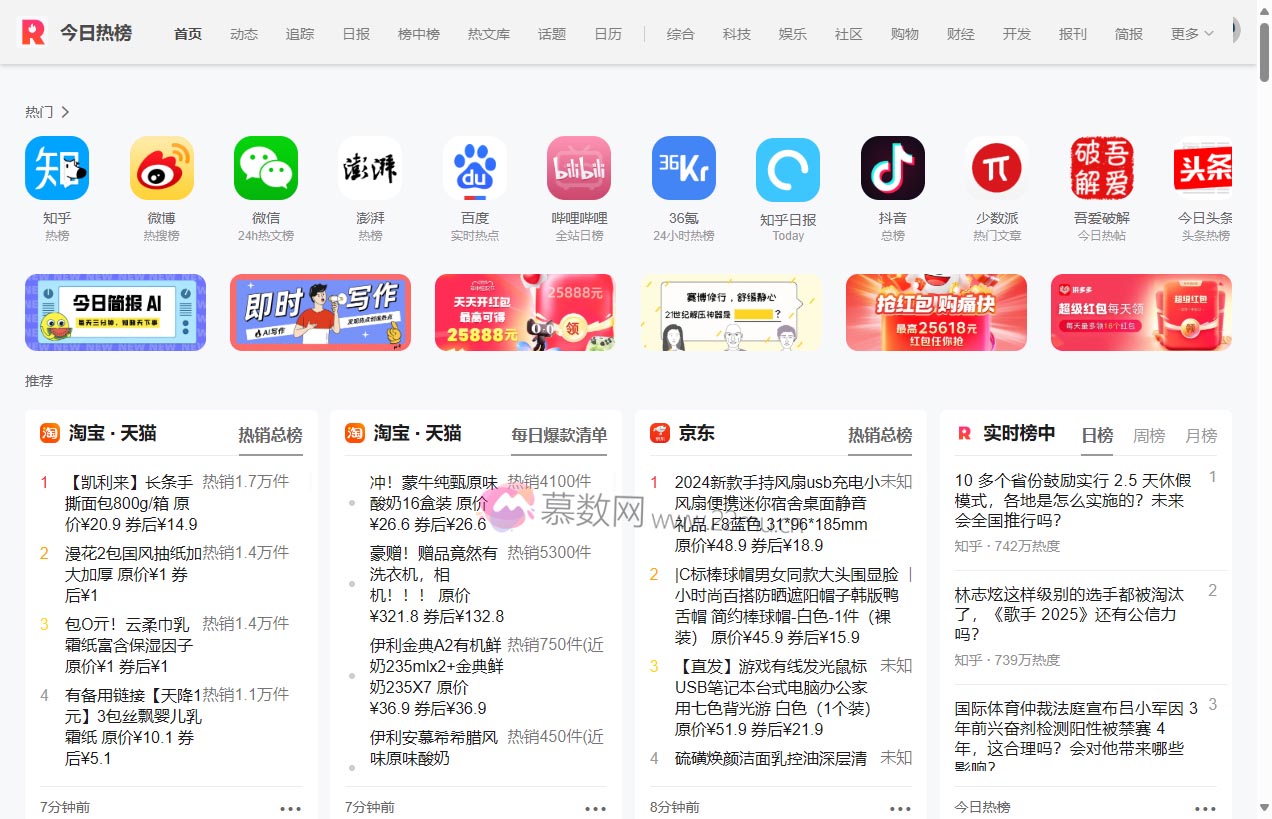
Task: Open the Douyin (抖音) icon
Action: coord(892,168)
